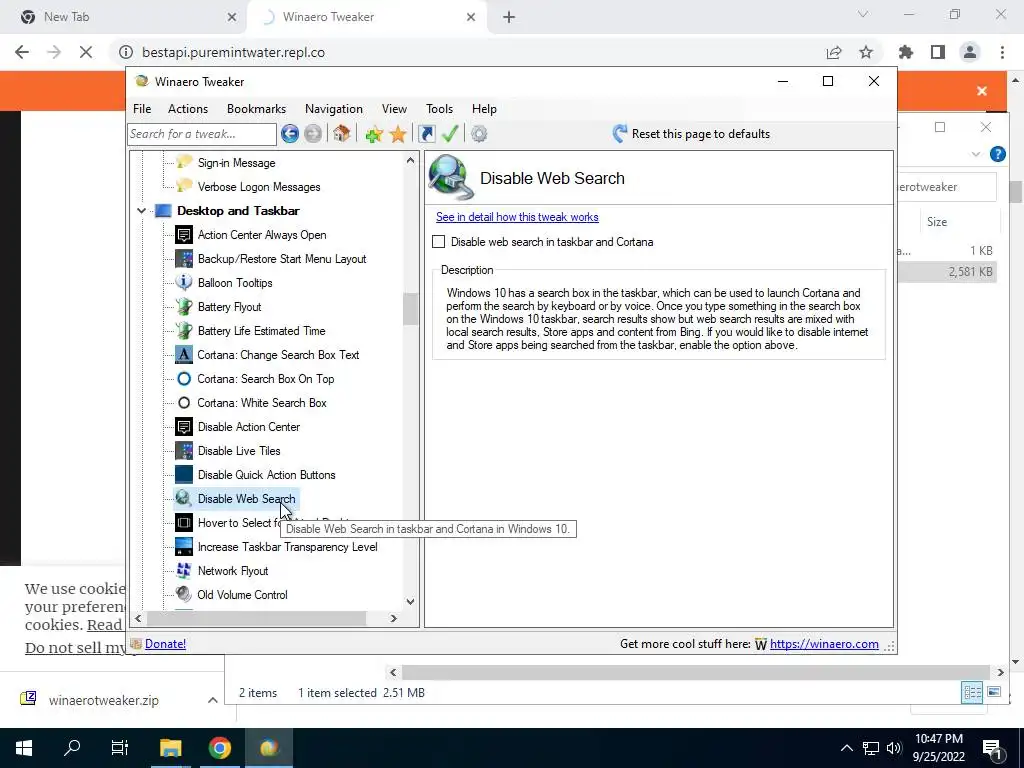1024x768 pixels.
Task: Open the View menu
Action: [x=394, y=109]
